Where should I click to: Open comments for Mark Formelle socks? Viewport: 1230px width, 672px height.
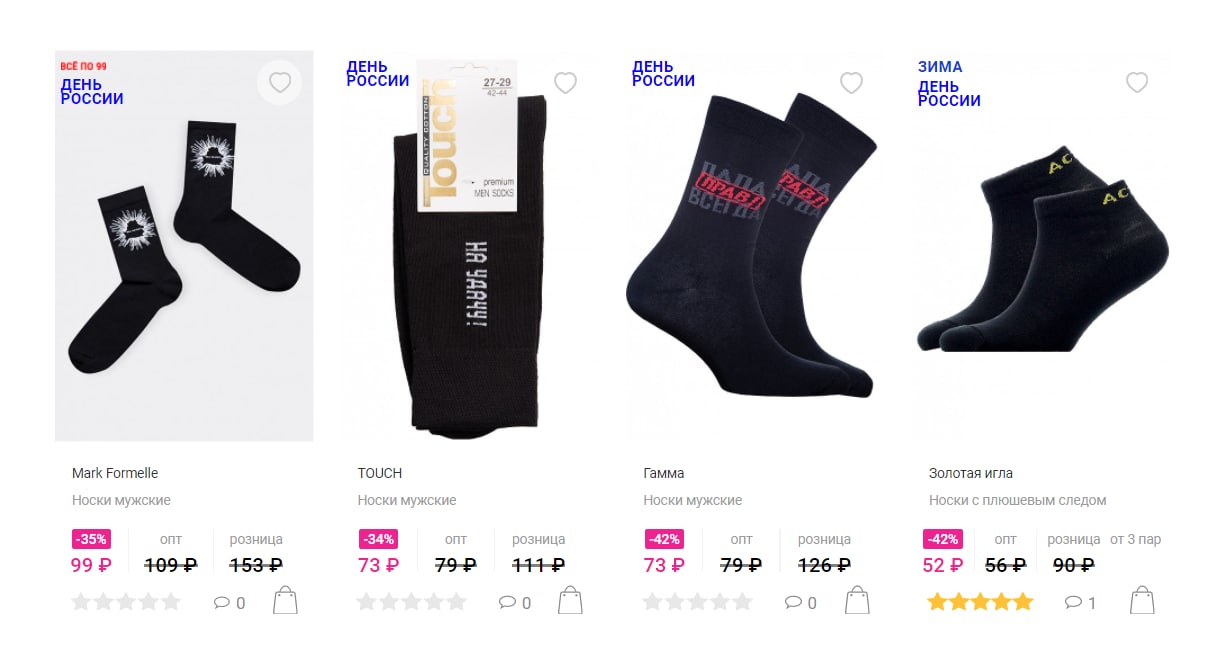tap(230, 603)
